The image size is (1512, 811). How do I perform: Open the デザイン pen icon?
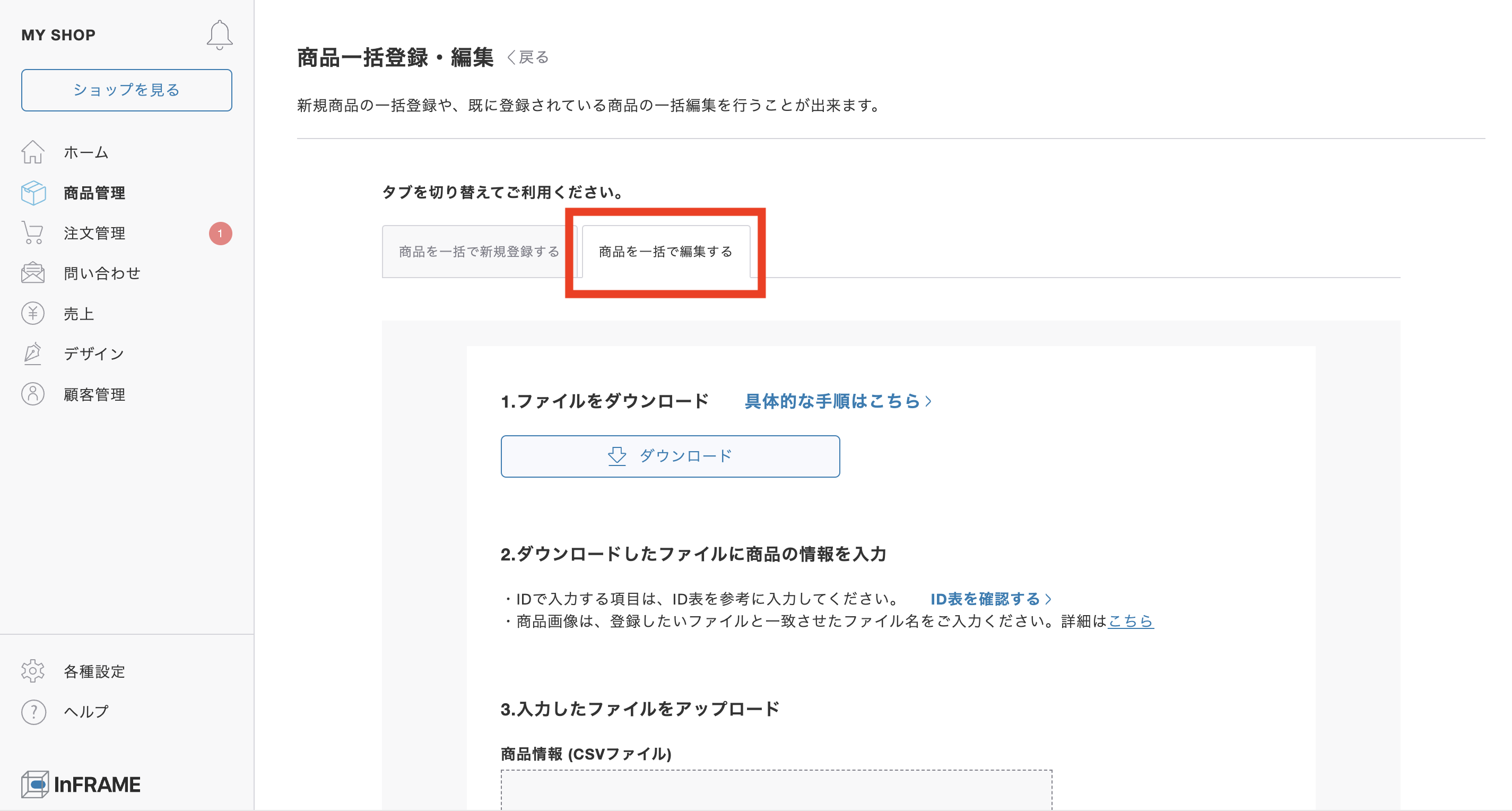coord(33,353)
